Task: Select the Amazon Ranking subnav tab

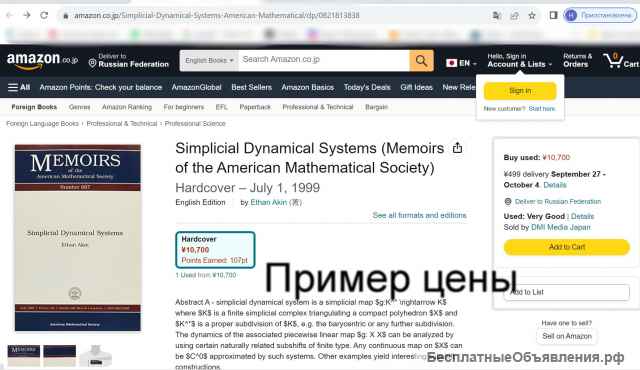Action: [x=127, y=107]
